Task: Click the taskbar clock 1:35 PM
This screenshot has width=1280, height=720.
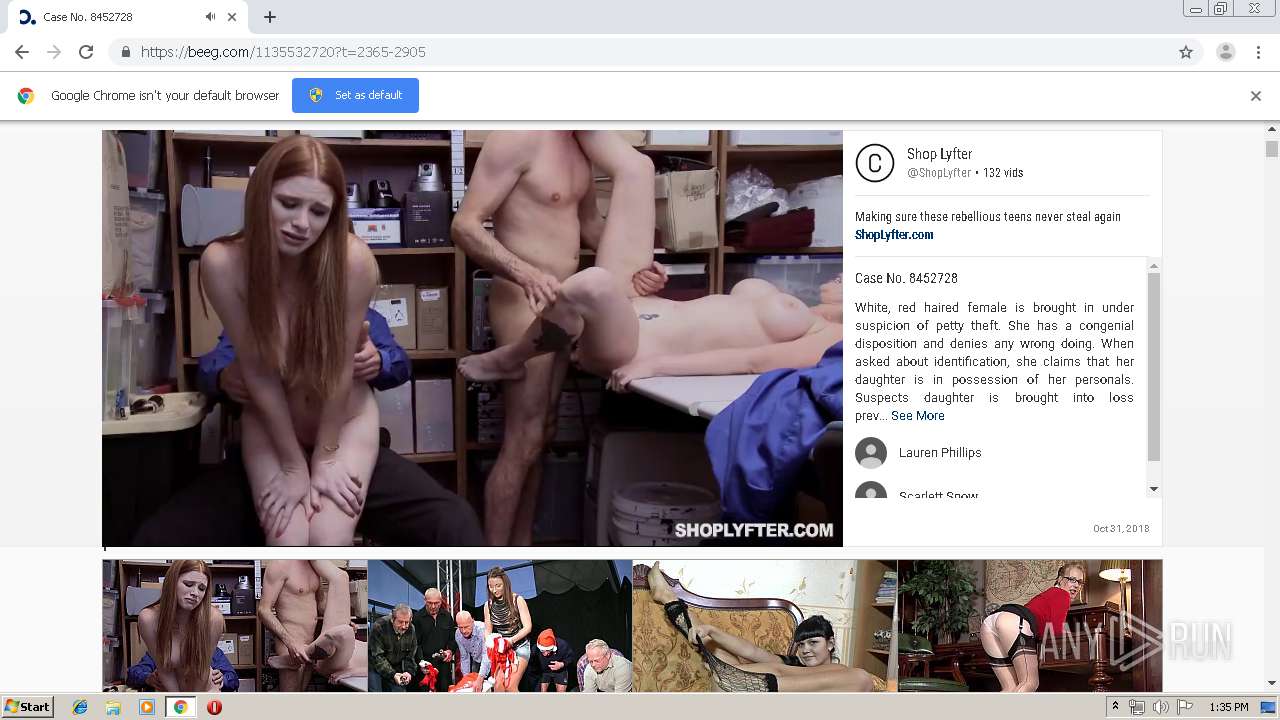Action: (1229, 707)
